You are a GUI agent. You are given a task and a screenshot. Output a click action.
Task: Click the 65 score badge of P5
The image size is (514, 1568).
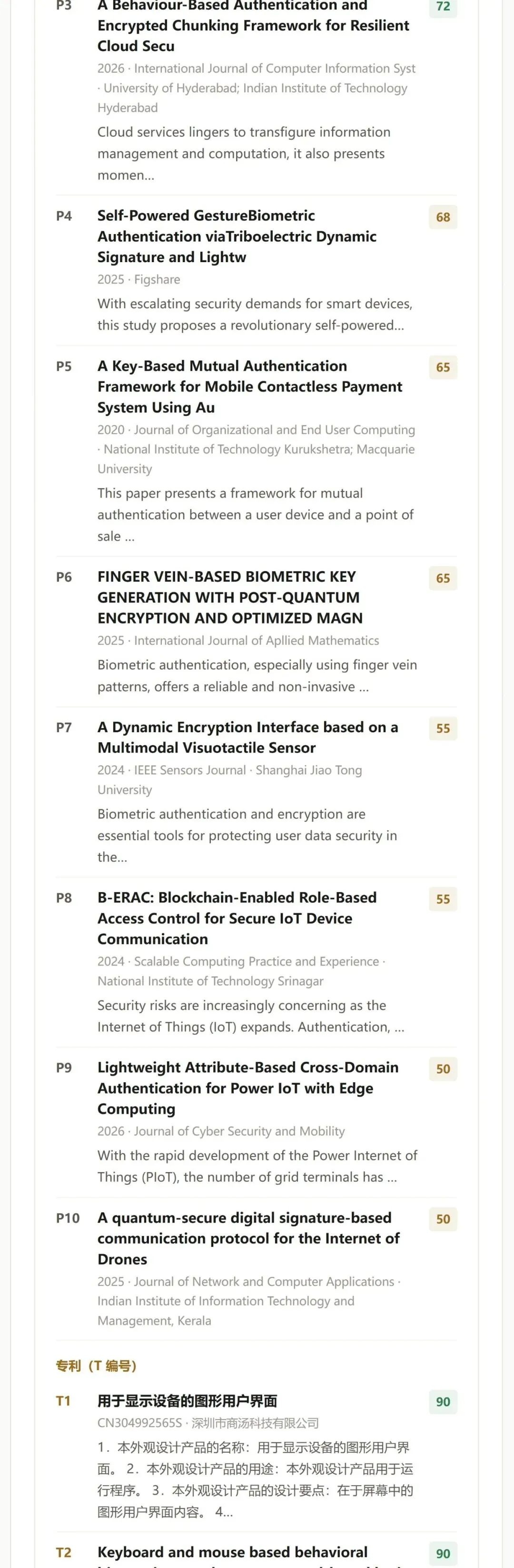443,368
